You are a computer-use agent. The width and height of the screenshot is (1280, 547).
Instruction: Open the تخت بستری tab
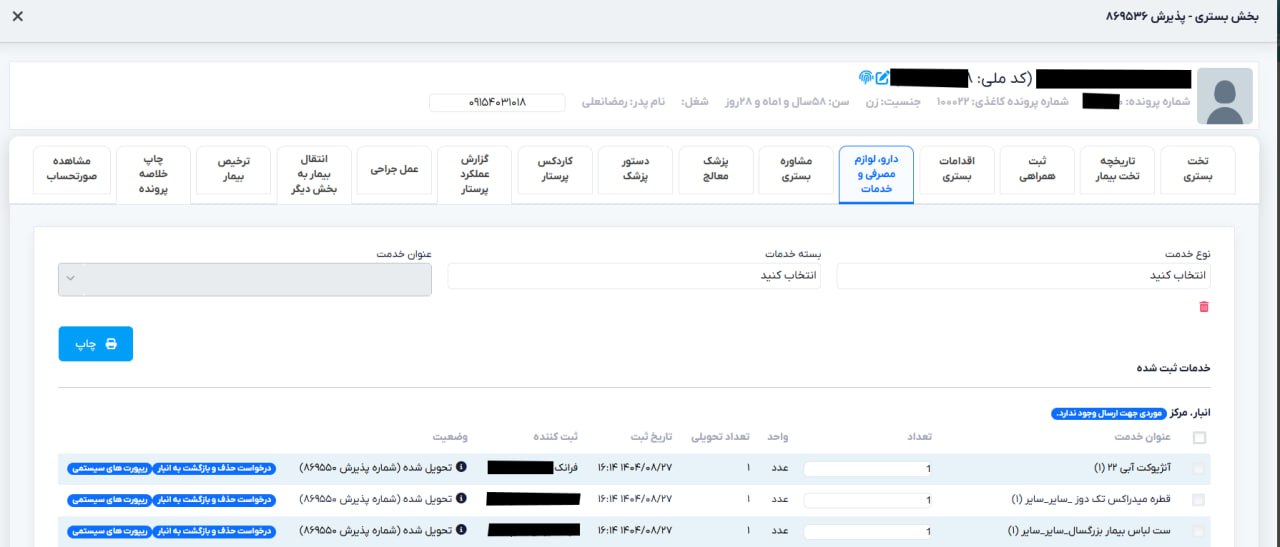click(x=1198, y=170)
